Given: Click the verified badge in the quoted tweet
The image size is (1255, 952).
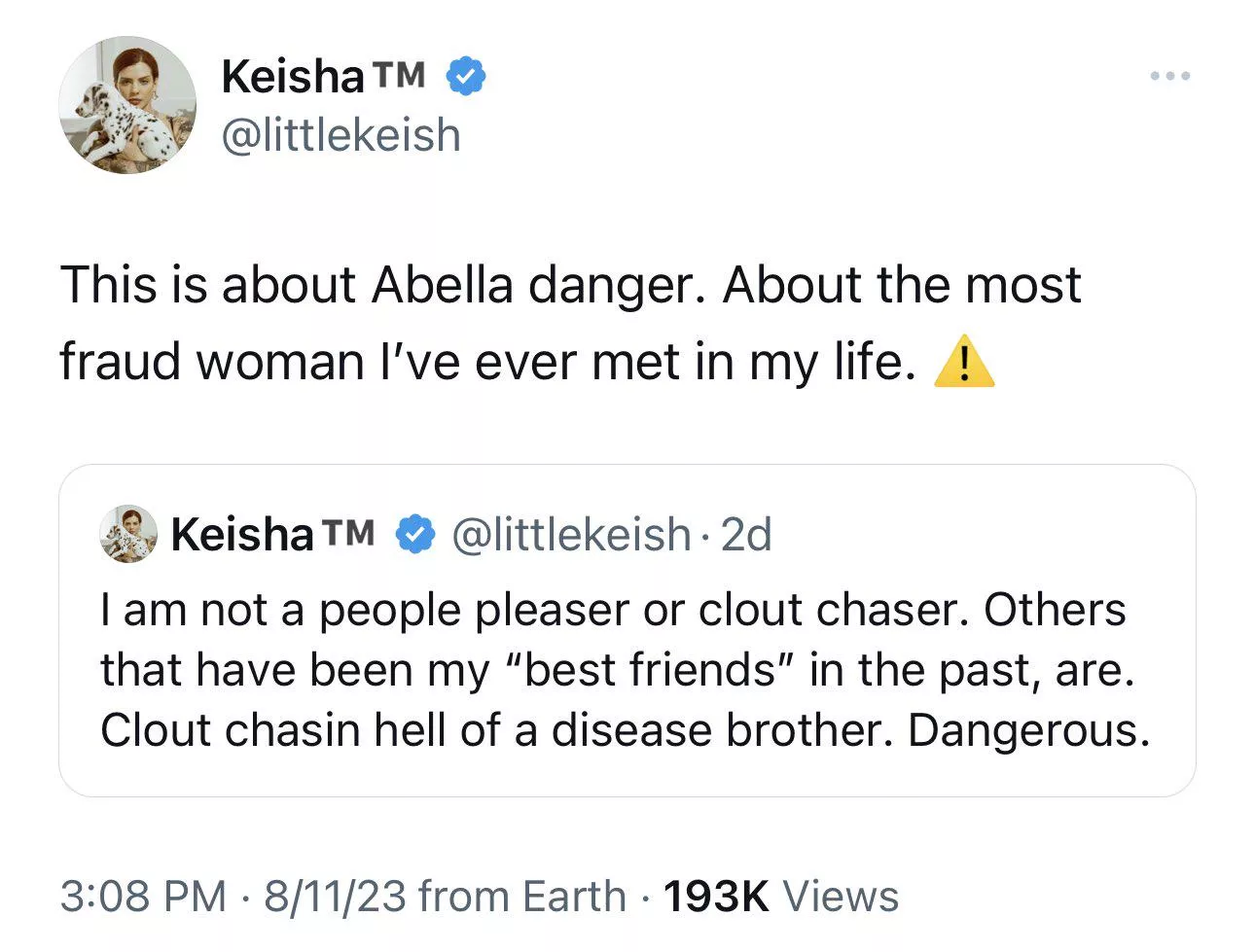Looking at the screenshot, I should [x=415, y=533].
